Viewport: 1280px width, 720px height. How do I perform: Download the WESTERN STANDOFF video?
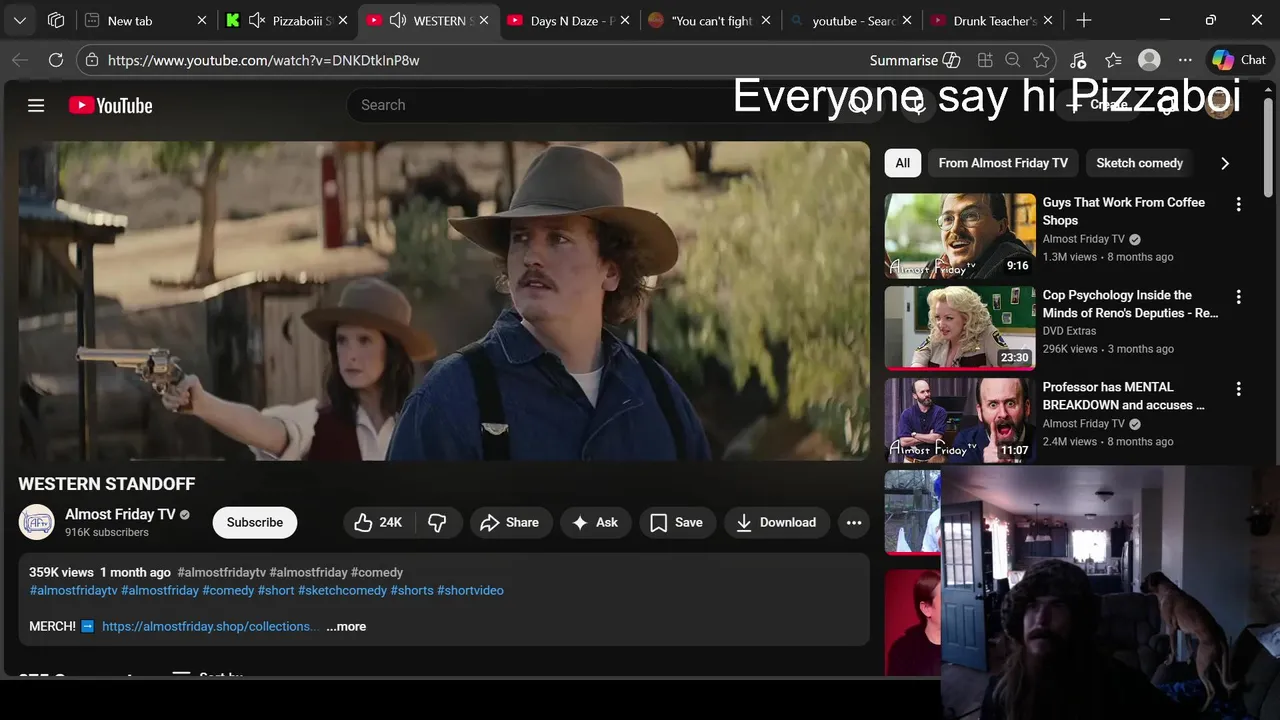tap(776, 522)
